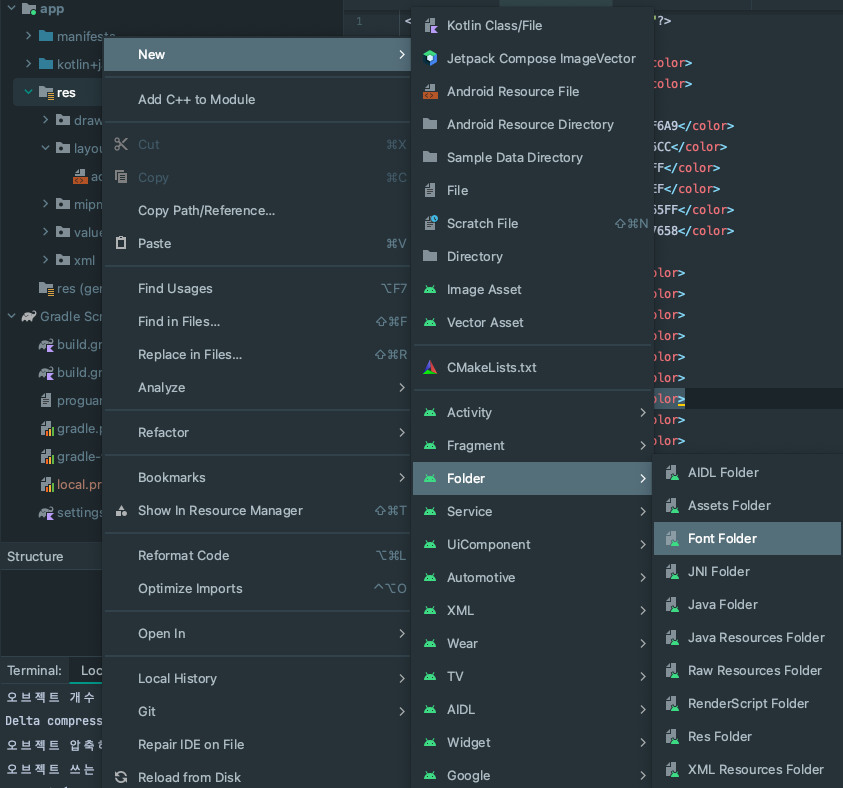The image size is (843, 788).
Task: Open the Local History submenu arrow
Action: 402,678
